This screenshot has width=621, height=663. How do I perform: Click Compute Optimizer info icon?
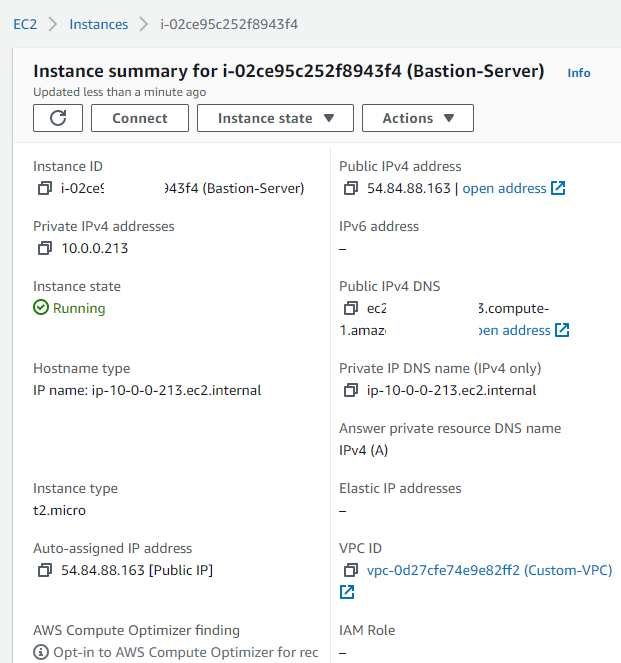point(41,652)
